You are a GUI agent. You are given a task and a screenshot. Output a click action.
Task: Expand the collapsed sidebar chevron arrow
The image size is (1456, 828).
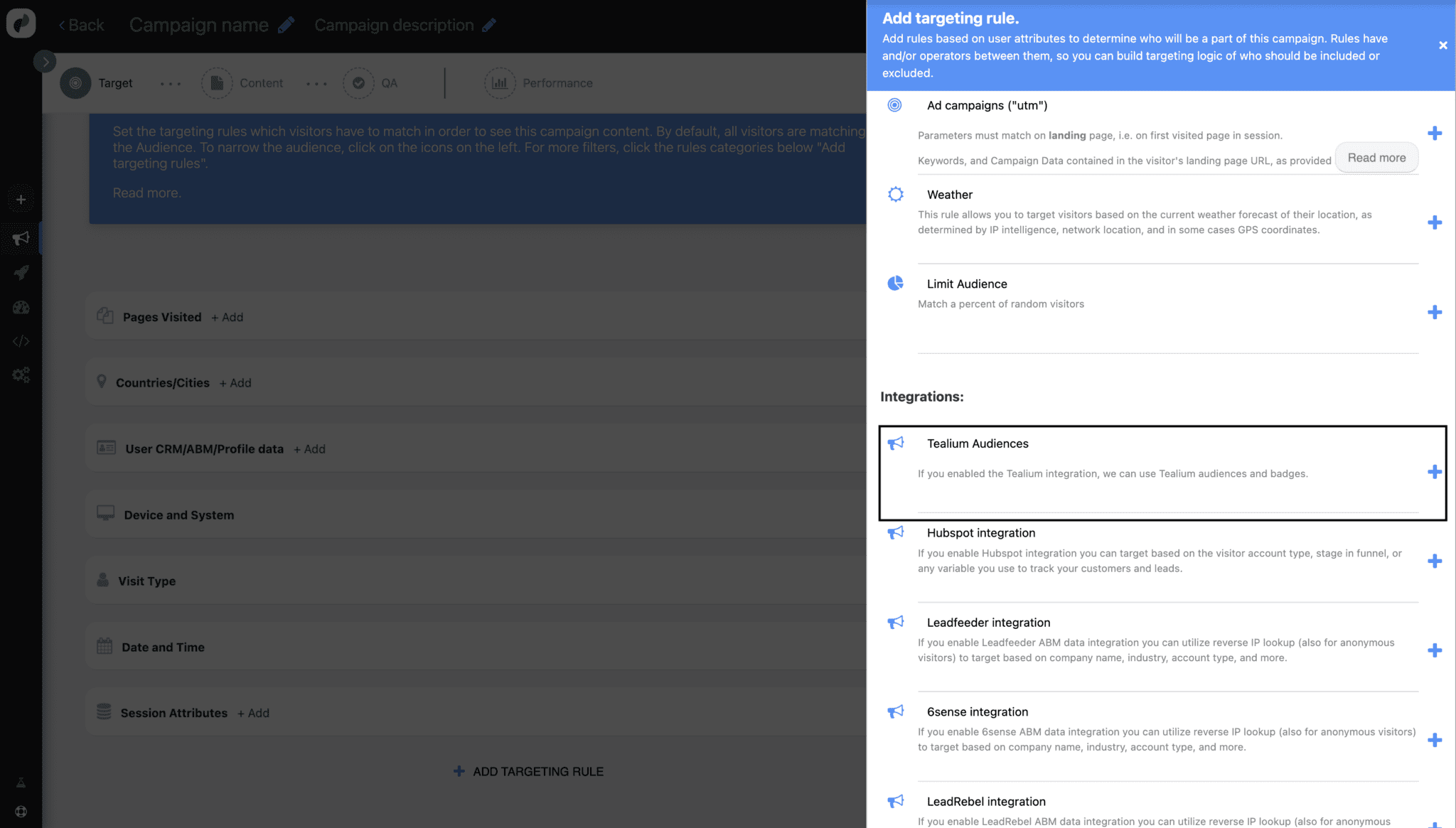[x=45, y=62]
